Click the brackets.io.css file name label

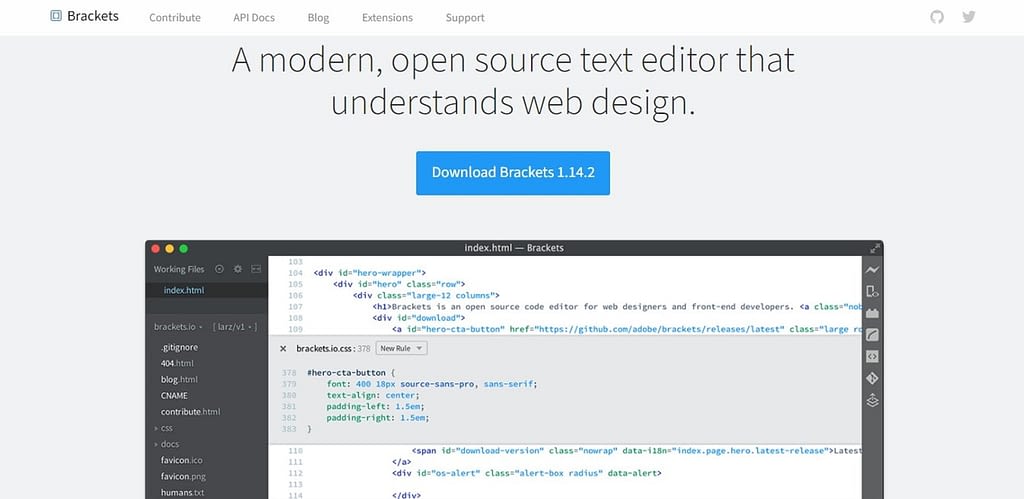[325, 349]
